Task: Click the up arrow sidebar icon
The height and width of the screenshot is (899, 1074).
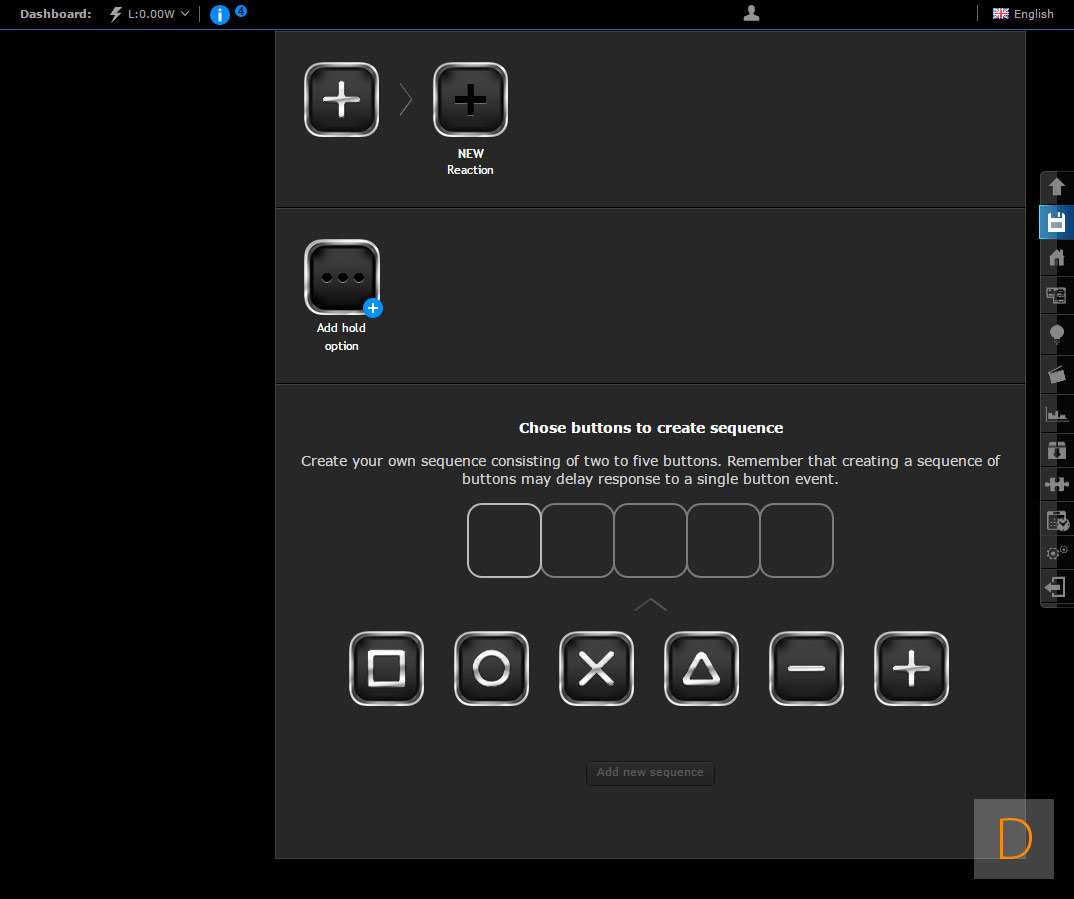Action: click(1056, 187)
